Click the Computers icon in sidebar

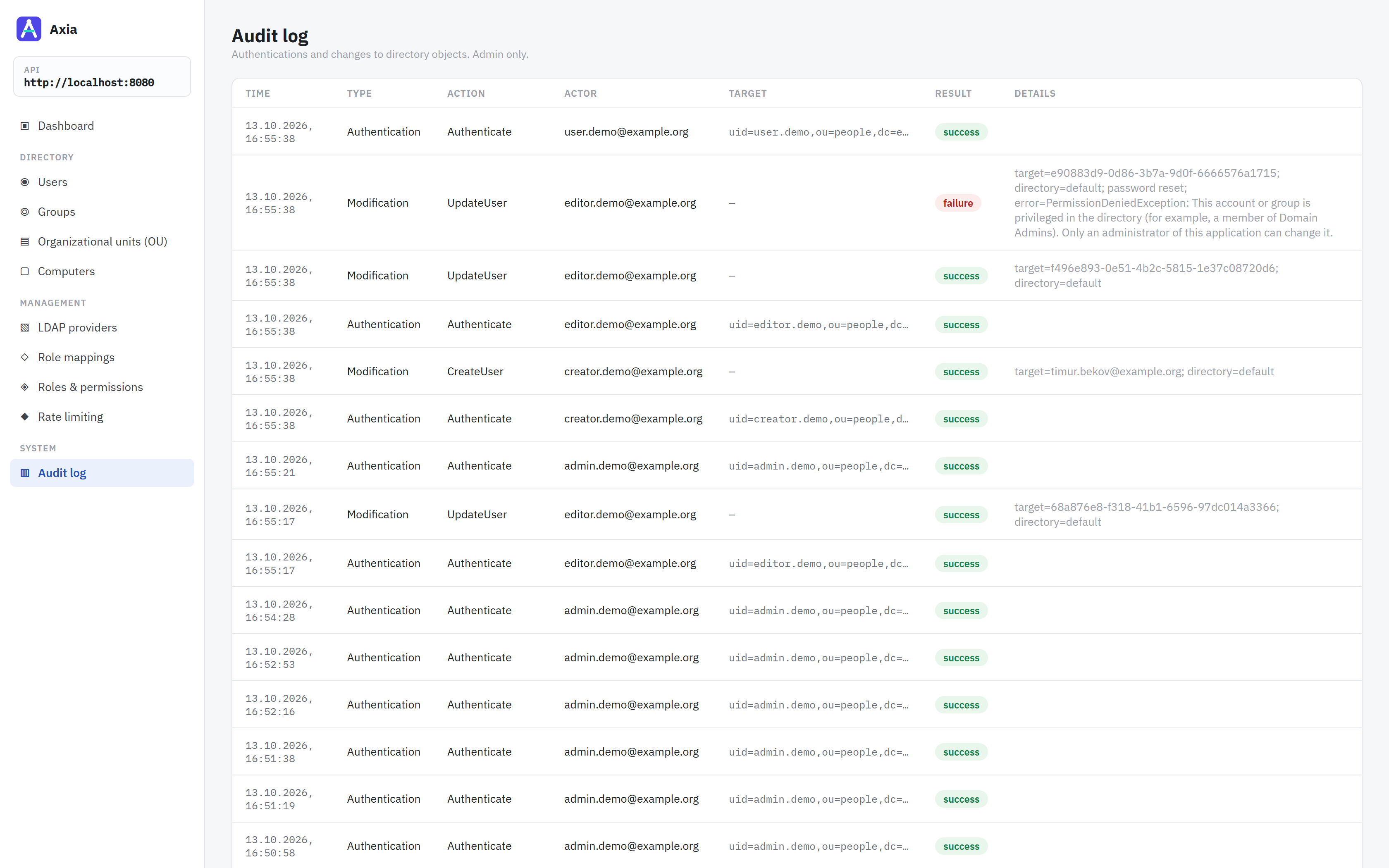click(x=25, y=272)
